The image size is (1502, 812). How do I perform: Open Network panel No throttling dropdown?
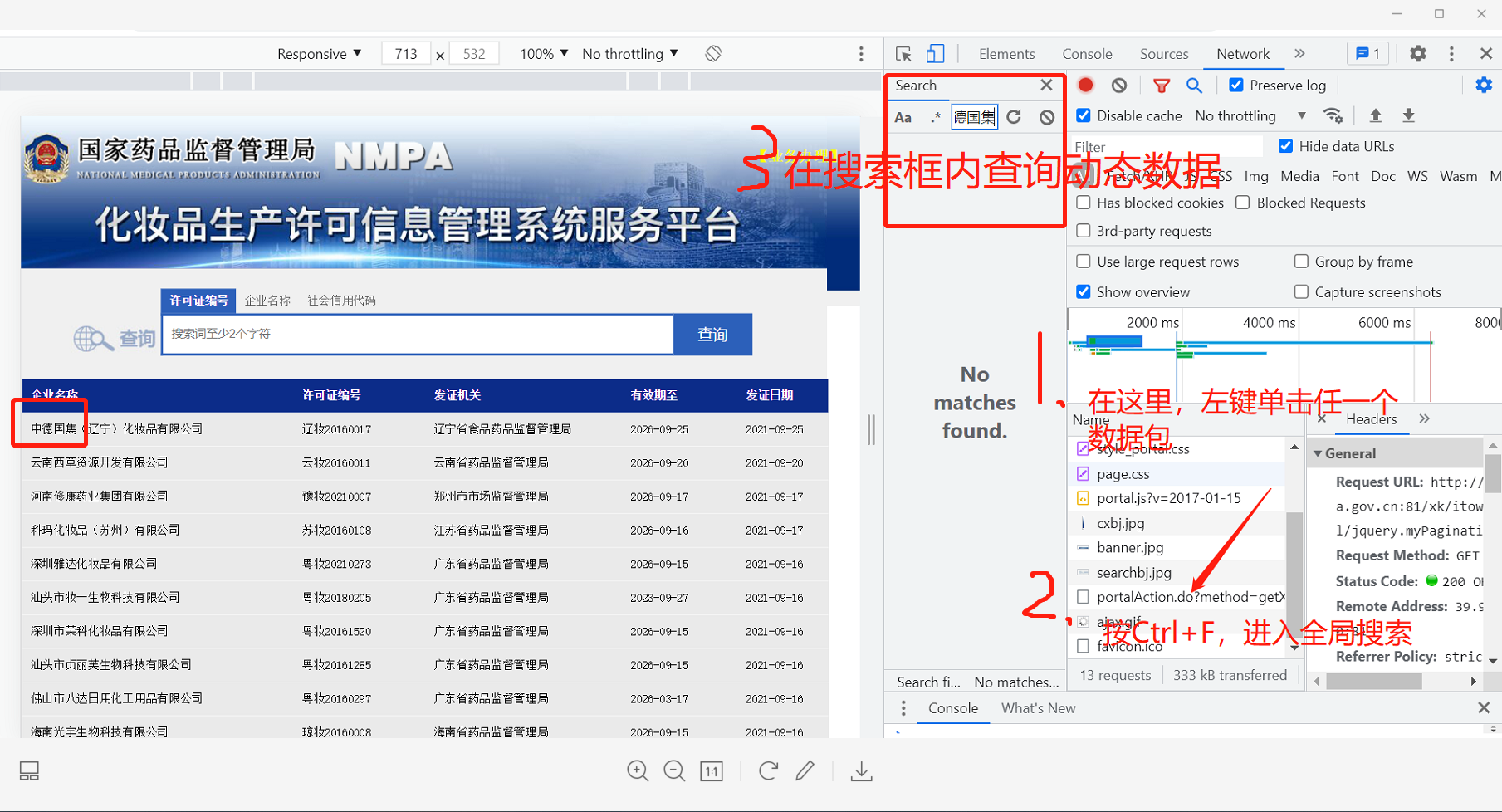pos(1250,115)
